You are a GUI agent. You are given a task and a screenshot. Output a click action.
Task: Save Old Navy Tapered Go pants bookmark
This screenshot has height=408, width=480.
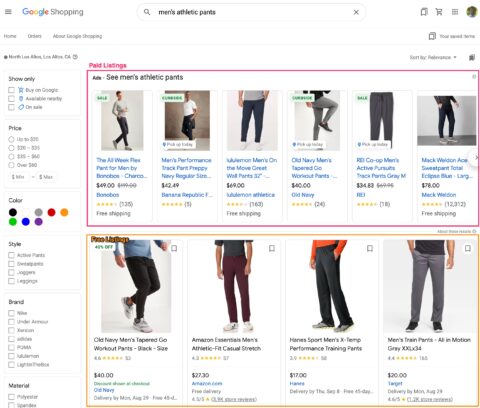coord(174,248)
